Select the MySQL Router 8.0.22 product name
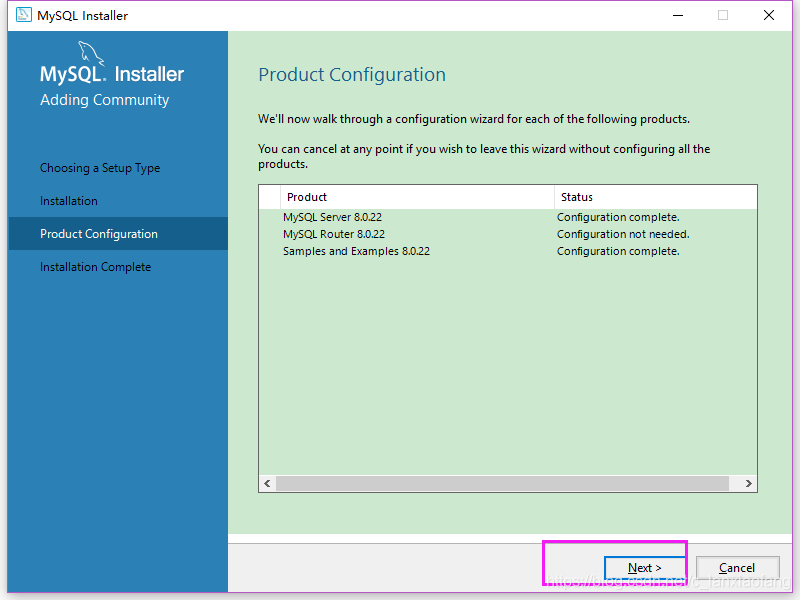 click(x=333, y=234)
